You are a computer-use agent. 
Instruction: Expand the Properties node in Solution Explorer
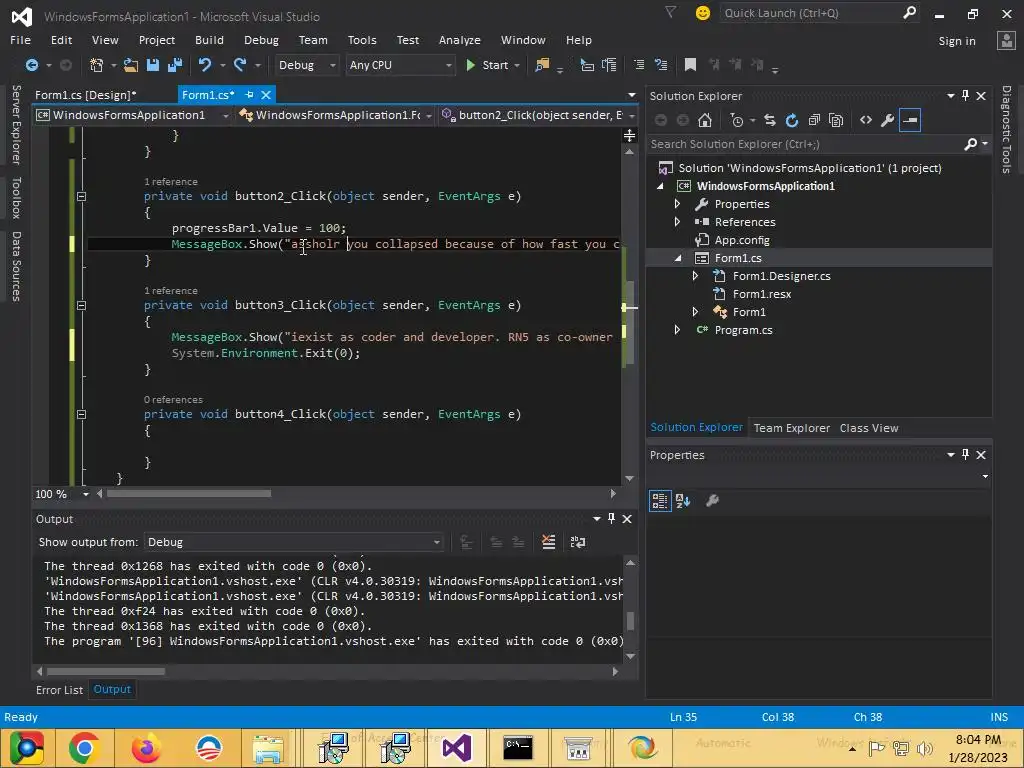(677, 204)
